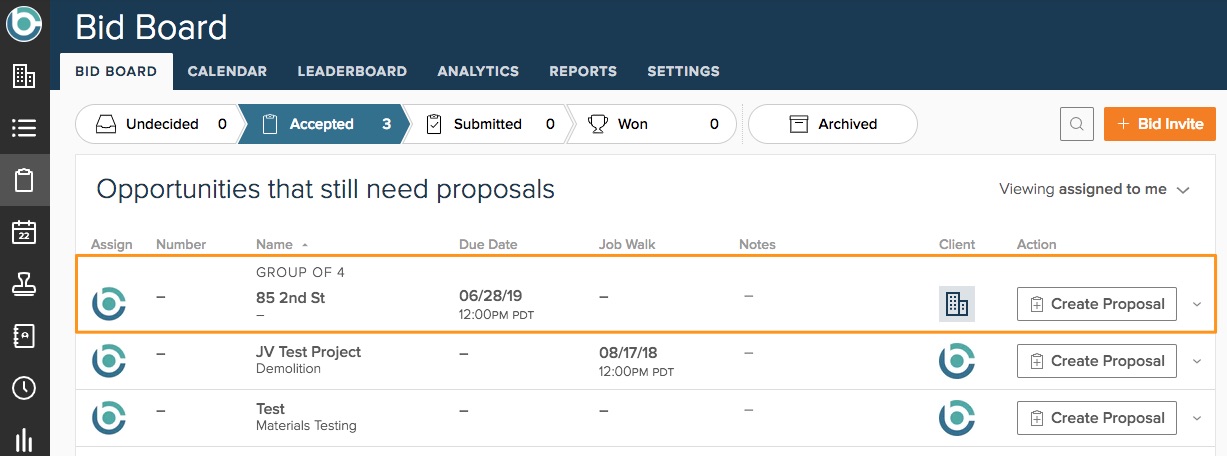Click the buildings icon in the left sidebar
This screenshot has height=456, width=1227.
tap(24, 76)
